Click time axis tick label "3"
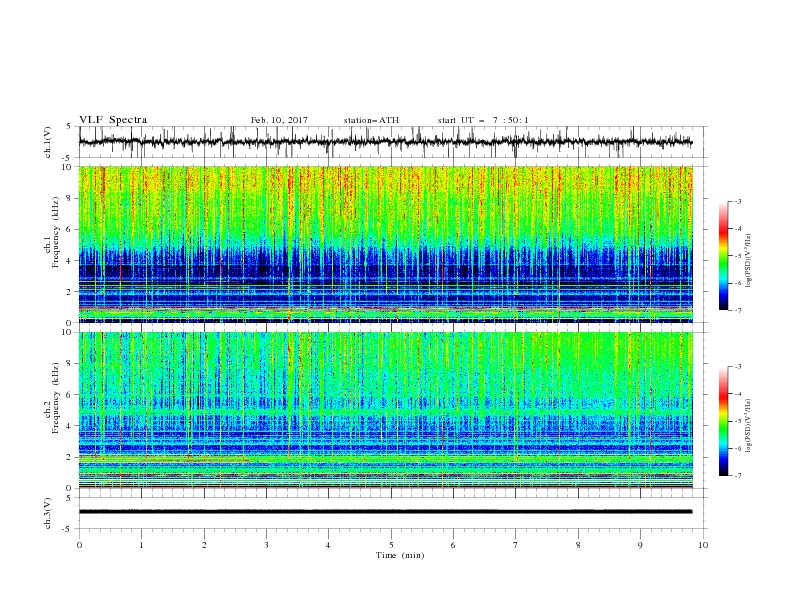The image size is (792, 612). [x=266, y=545]
